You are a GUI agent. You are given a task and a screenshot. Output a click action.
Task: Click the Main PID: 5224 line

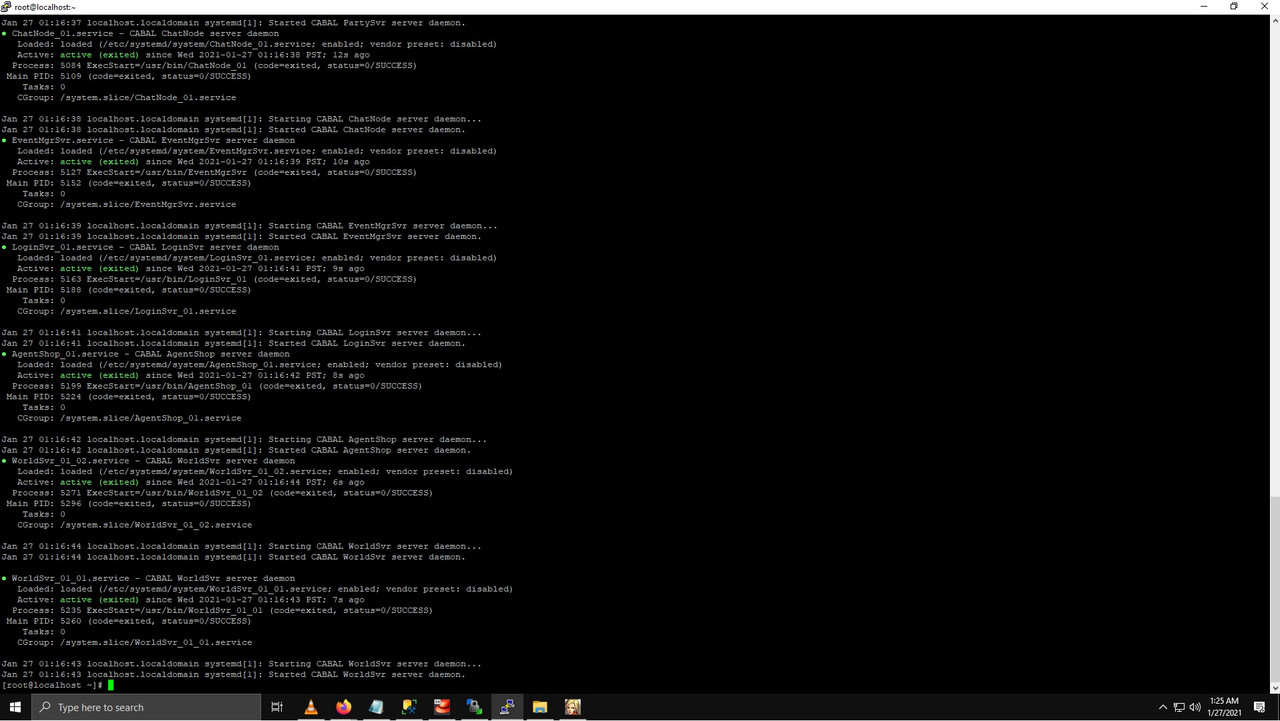[131, 397]
